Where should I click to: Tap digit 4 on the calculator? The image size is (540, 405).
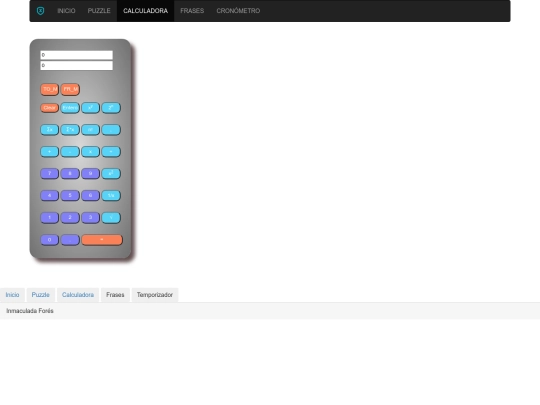49,196
